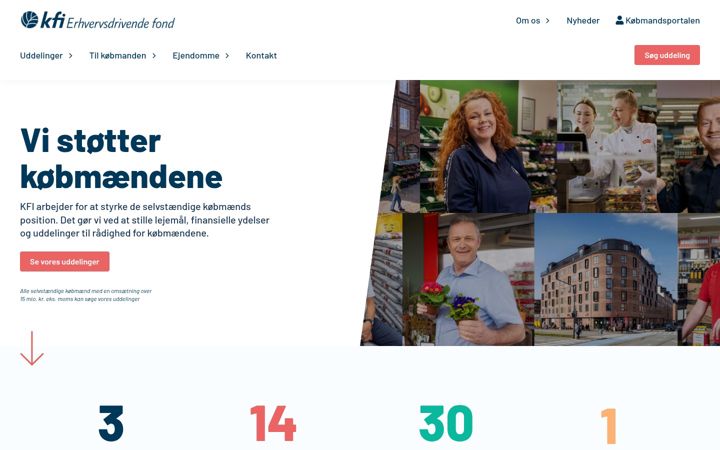
Task: Open the Købmandsportalen link
Action: pyautogui.click(x=662, y=21)
